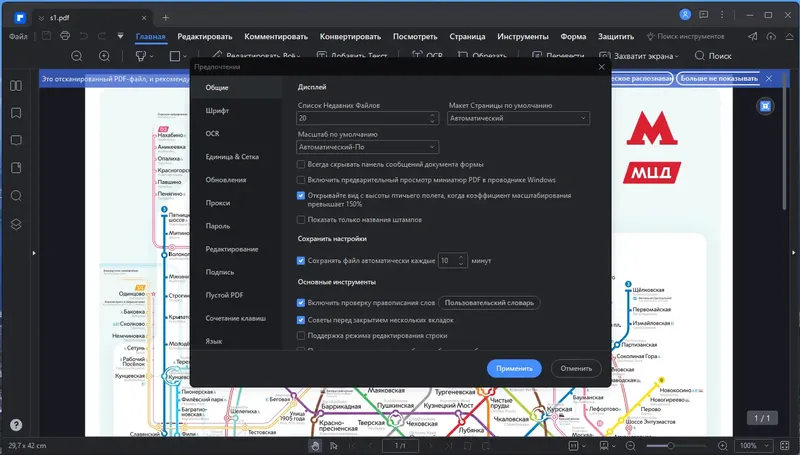Toggle always hide form document message panel checkbox
The image size is (800, 455).
pyautogui.click(x=301, y=164)
